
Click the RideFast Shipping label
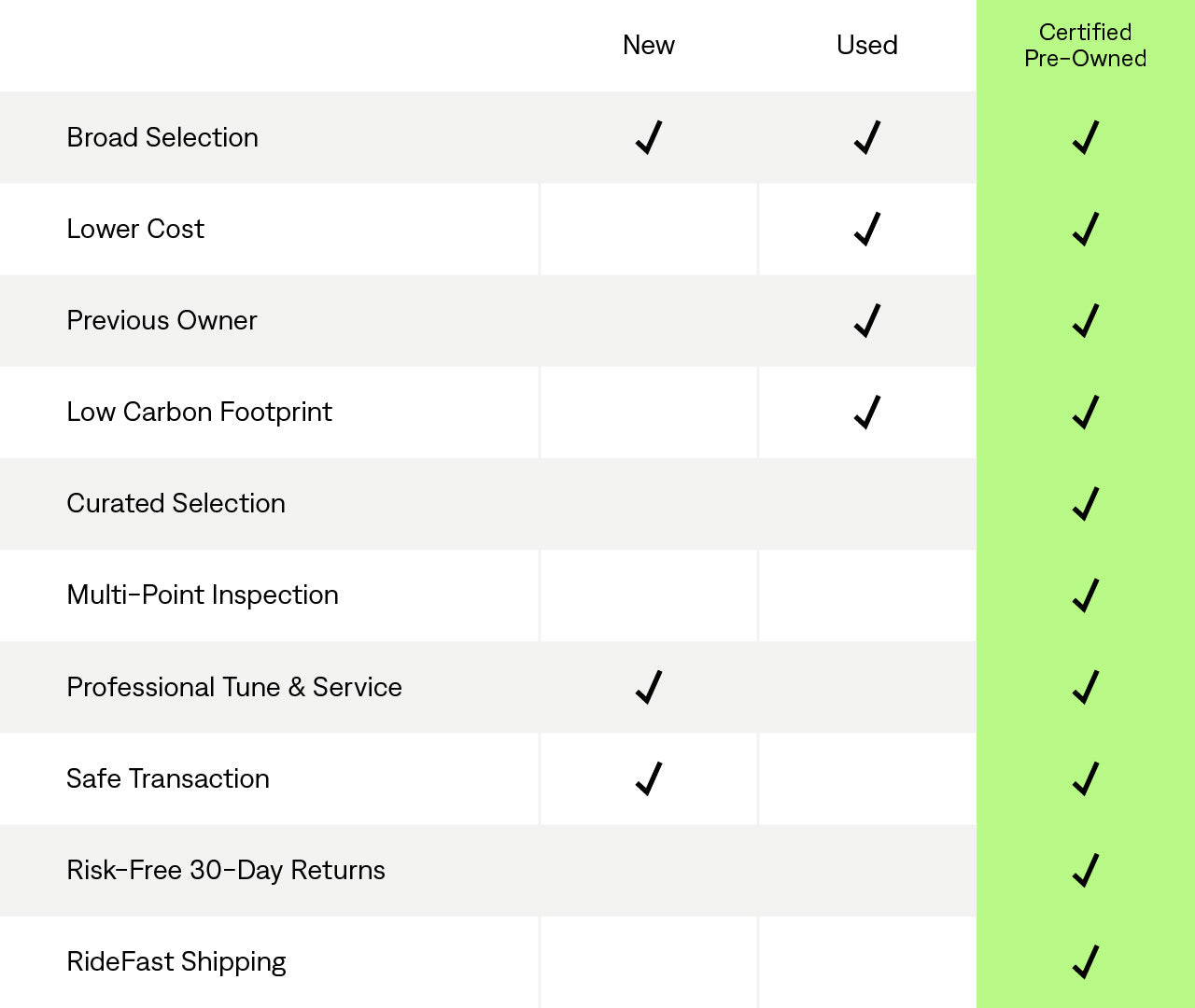point(176,961)
